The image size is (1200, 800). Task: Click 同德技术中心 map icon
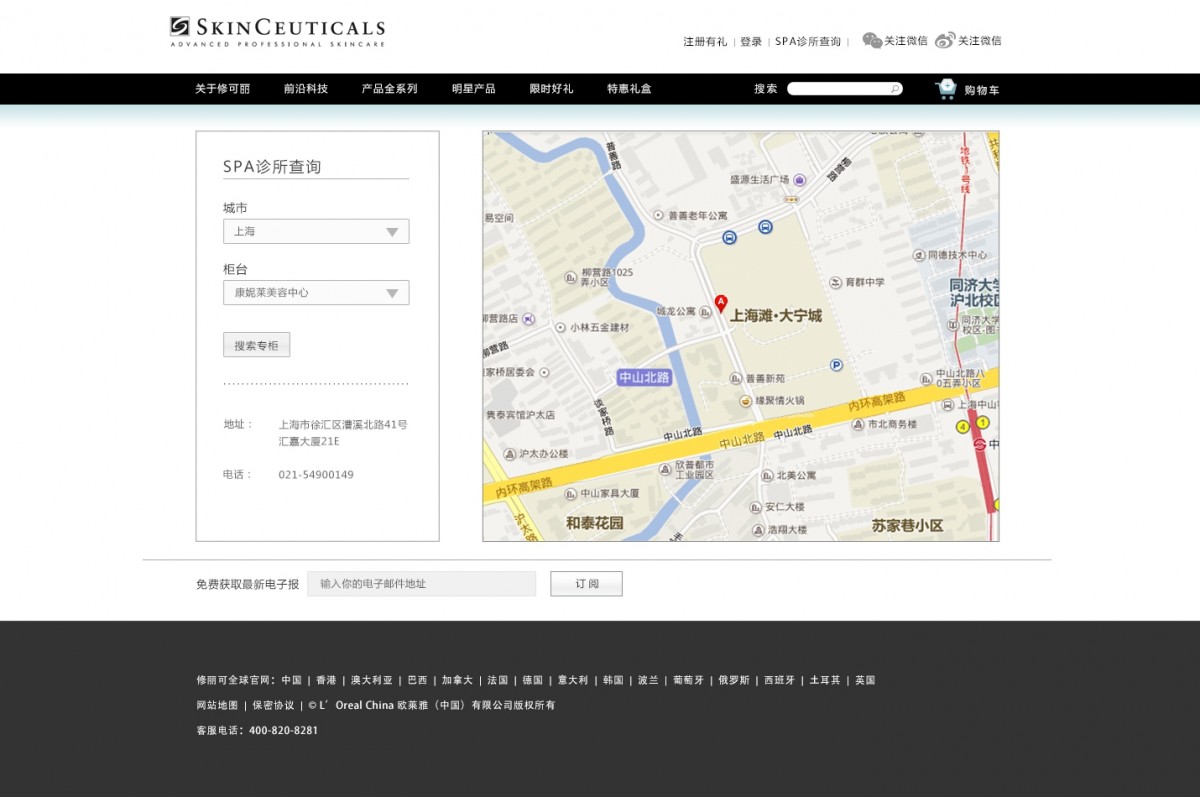[919, 255]
